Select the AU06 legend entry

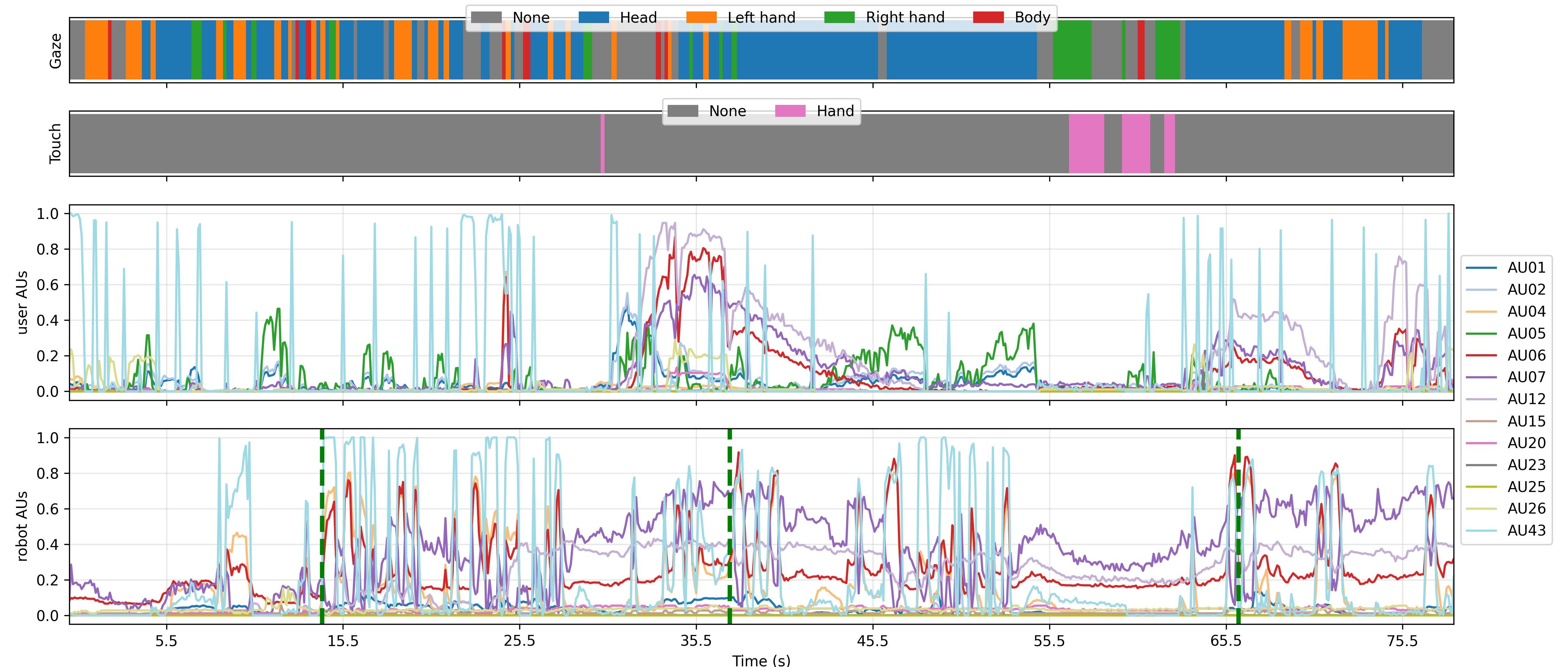1526,356
